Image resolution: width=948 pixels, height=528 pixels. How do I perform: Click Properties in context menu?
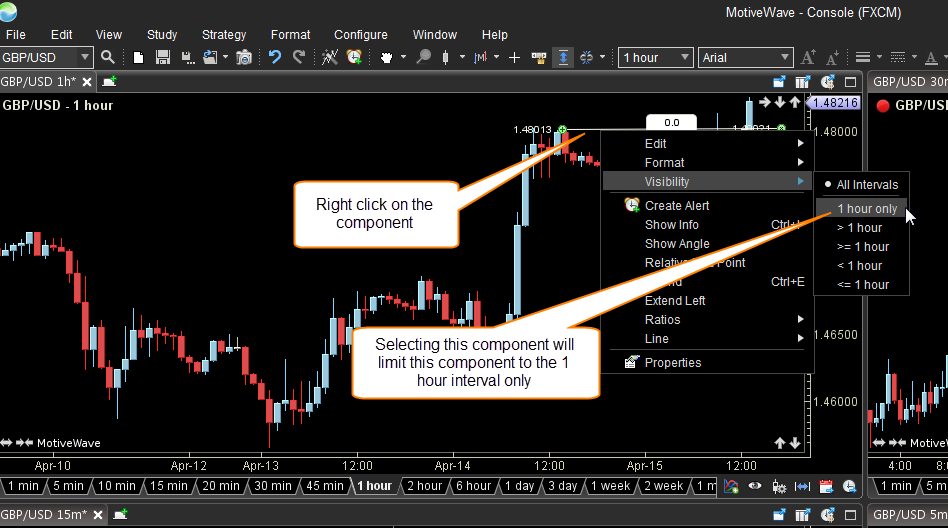pos(707,362)
